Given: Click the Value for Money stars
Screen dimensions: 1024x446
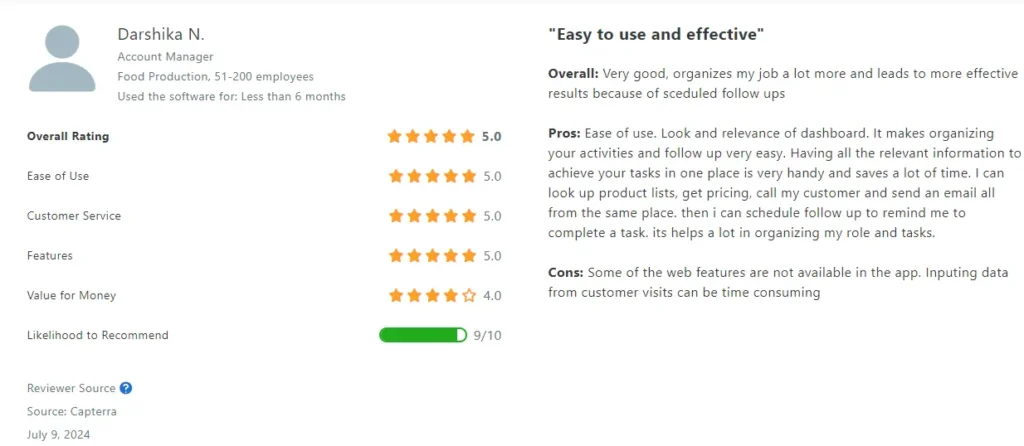Looking at the screenshot, I should coord(431,296).
